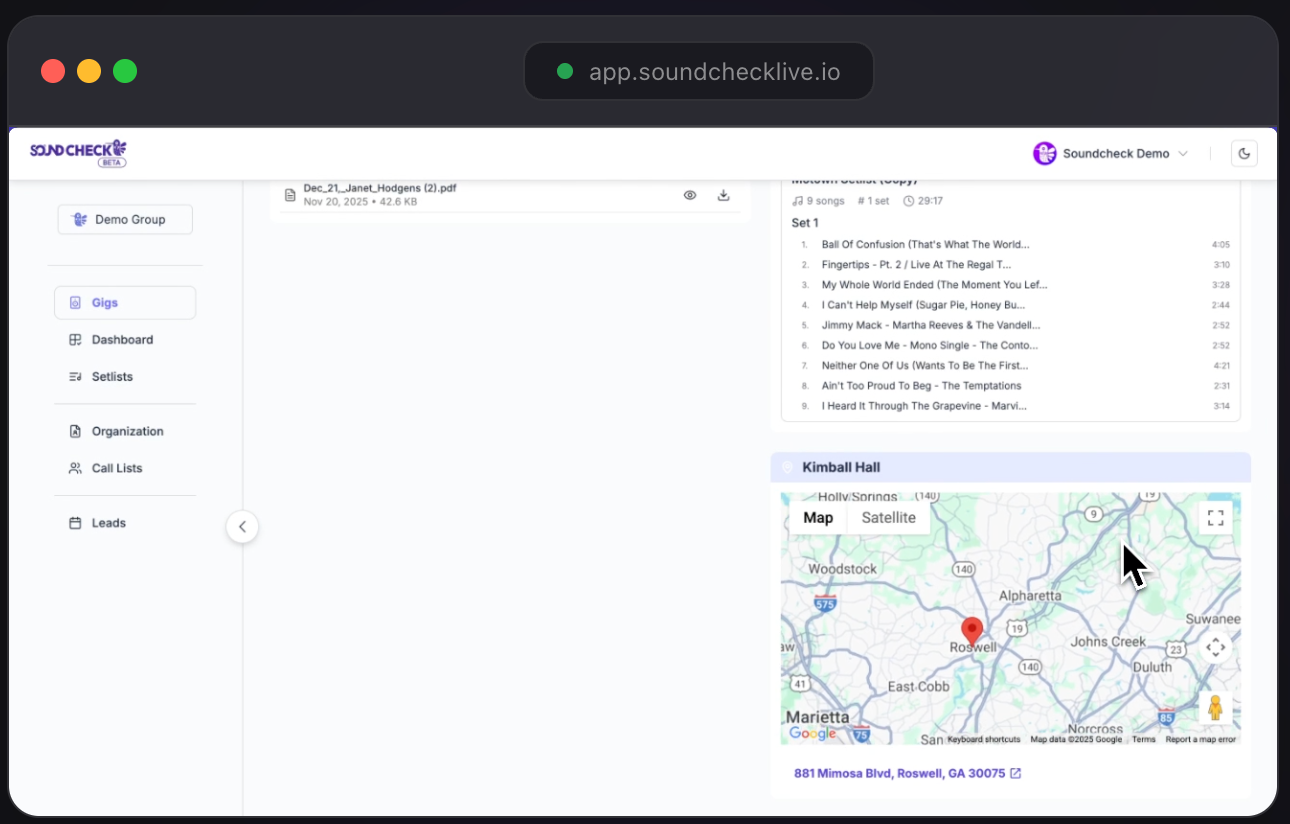The image size is (1290, 824).
Task: Click the Leads calendar icon
Action: click(75, 523)
